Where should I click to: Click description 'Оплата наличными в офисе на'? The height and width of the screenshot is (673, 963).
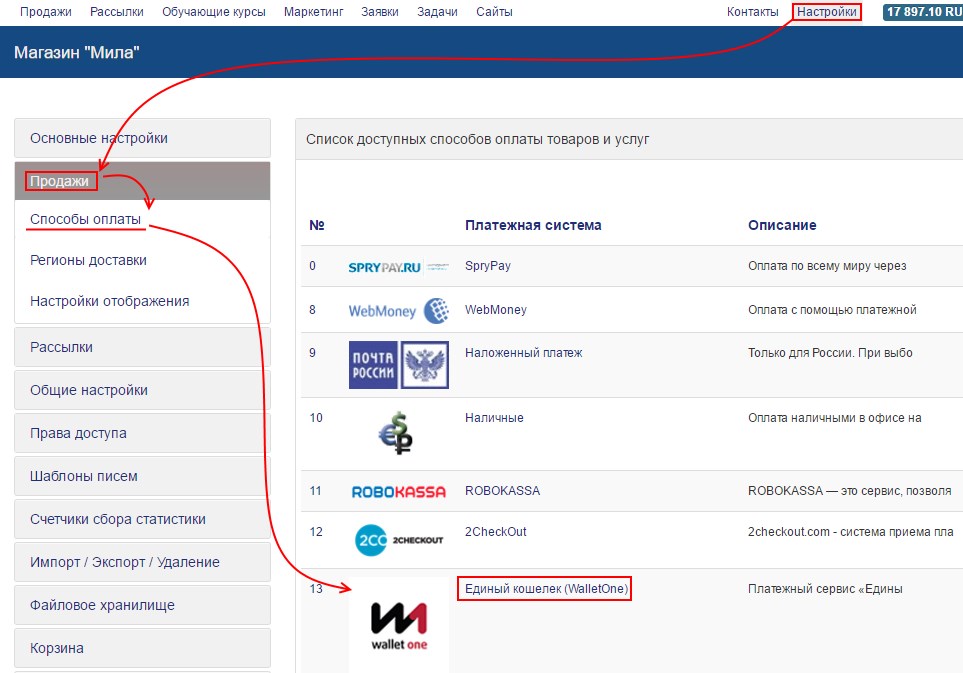point(835,418)
